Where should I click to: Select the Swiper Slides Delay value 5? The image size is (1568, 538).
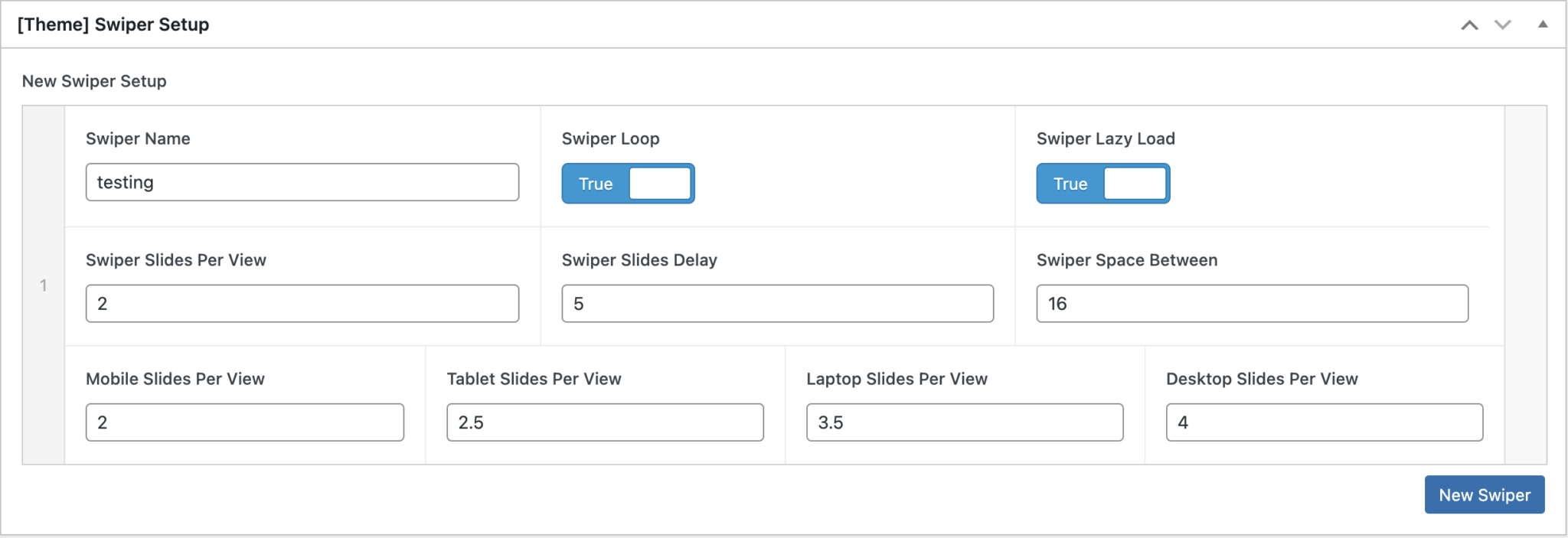point(777,303)
